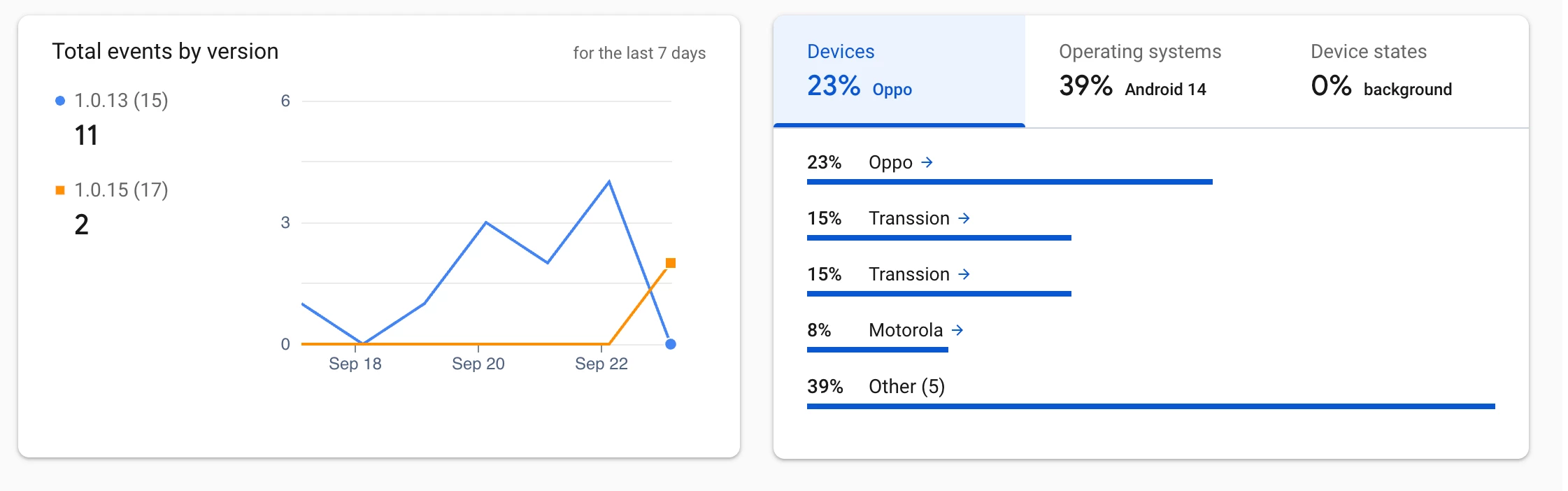Select version 1.0.15 (17) legend label
This screenshot has width=1568, height=491.
(x=121, y=190)
